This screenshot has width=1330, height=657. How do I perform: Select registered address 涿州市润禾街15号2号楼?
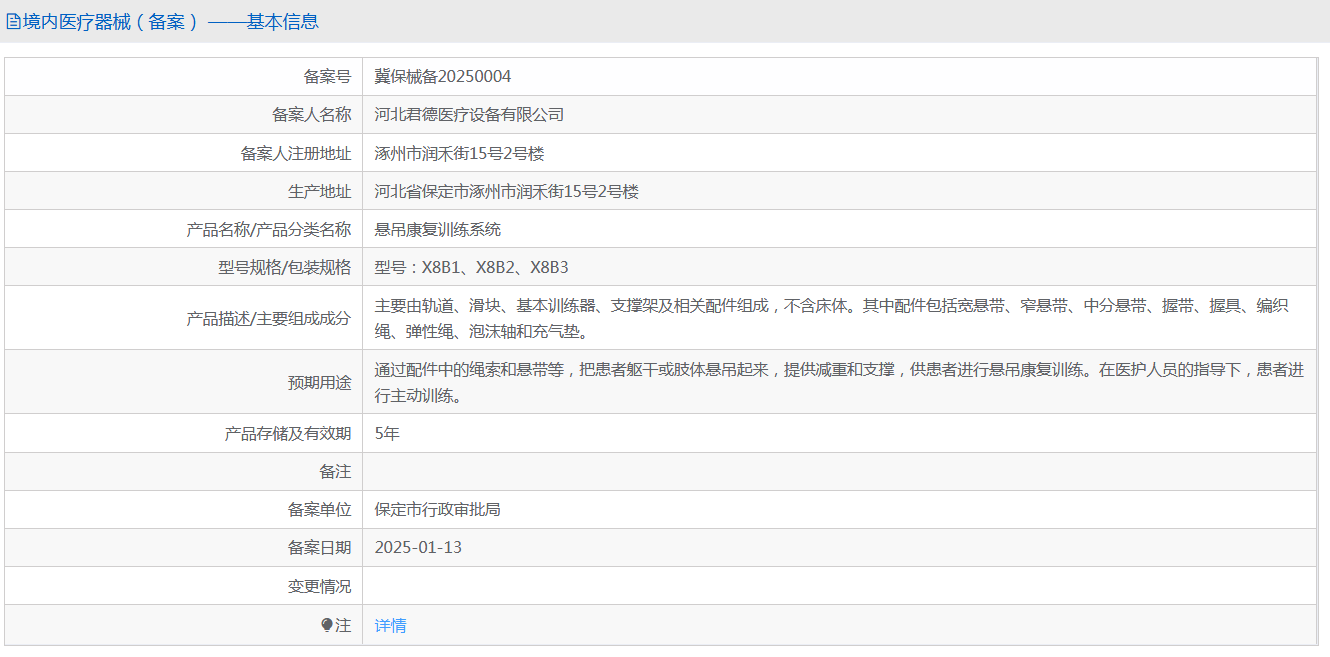(459, 153)
